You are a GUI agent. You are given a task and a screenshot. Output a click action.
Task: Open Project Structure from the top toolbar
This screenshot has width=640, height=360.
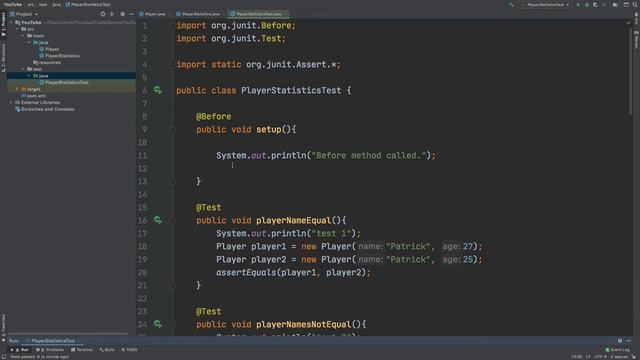pyautogui.click(x=626, y=4)
